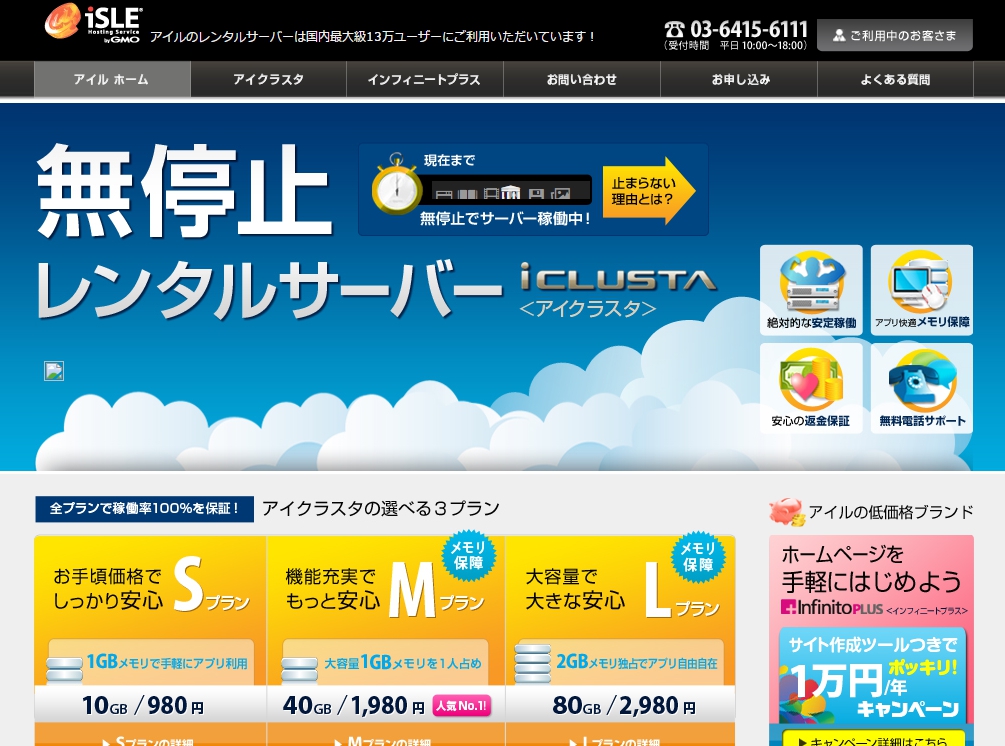This screenshot has width=1005, height=746.
Task: Open the InfinitoPLUS logo in side banner
Action: pyautogui.click(x=832, y=608)
